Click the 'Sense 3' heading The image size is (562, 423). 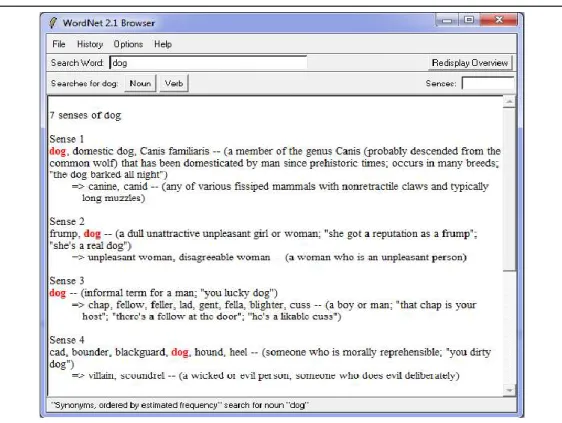click(67, 280)
